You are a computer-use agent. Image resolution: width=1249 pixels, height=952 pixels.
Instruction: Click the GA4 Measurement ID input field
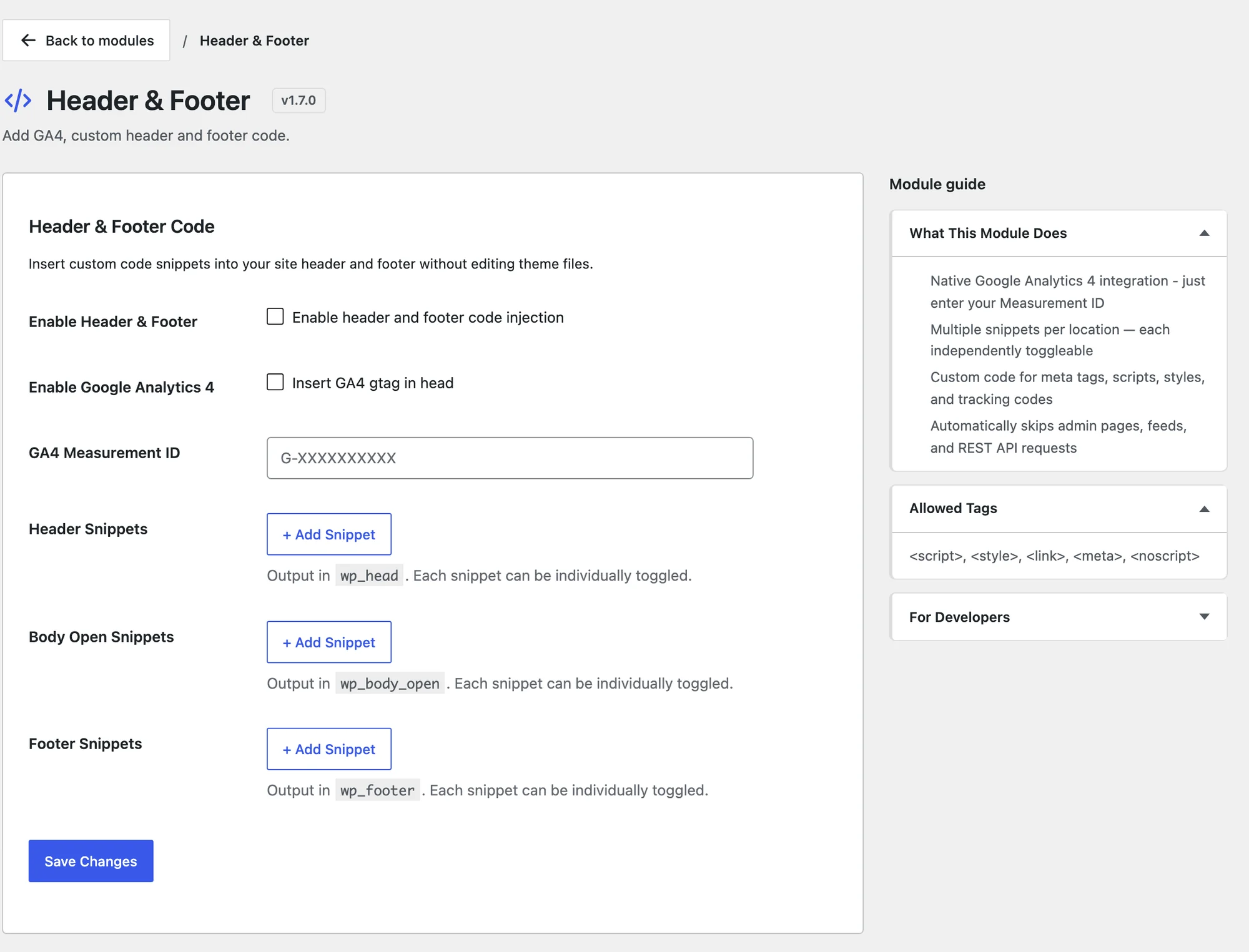510,458
